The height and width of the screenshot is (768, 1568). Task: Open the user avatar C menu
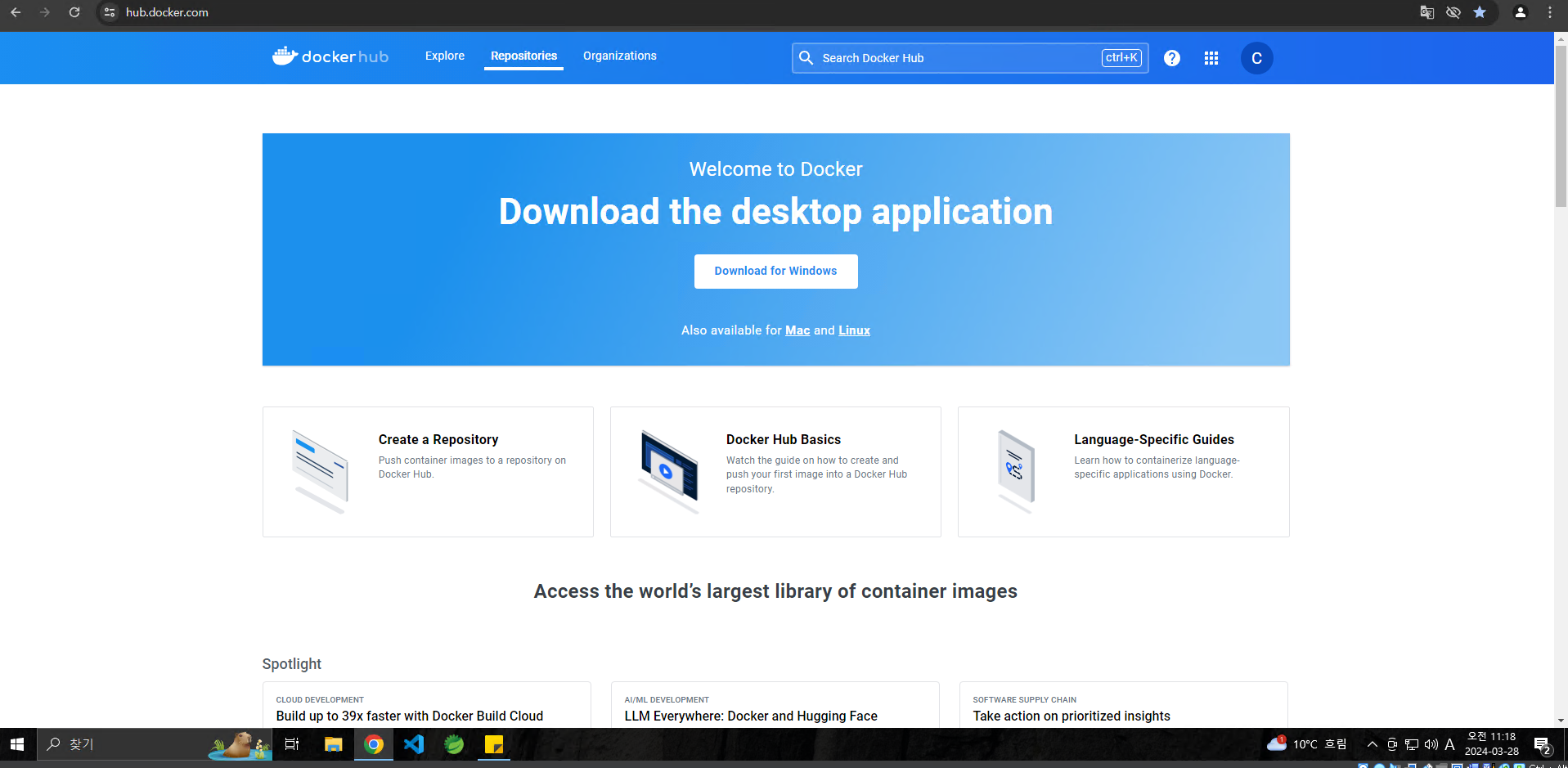point(1256,58)
